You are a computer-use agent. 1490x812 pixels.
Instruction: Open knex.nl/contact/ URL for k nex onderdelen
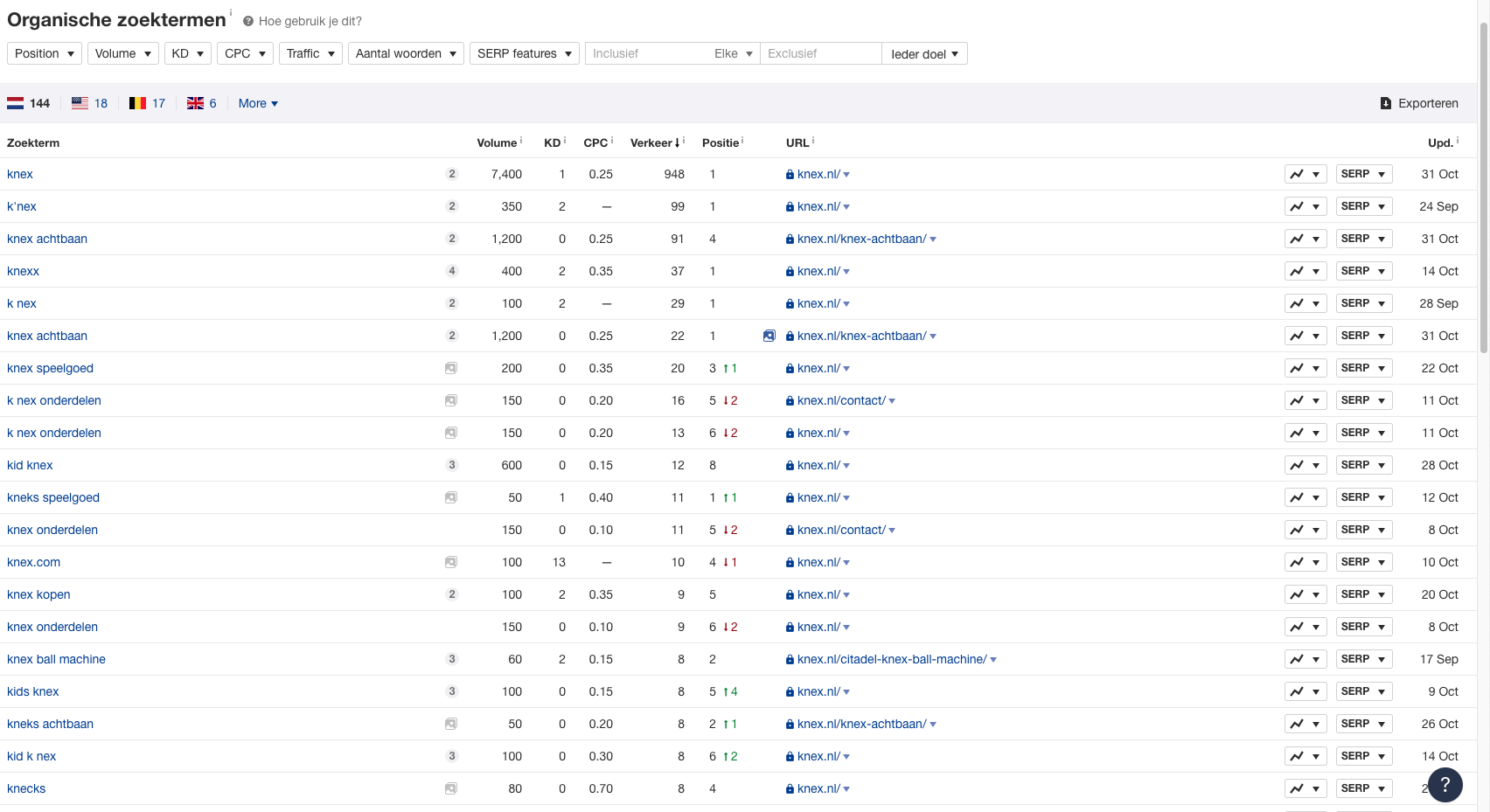(841, 400)
